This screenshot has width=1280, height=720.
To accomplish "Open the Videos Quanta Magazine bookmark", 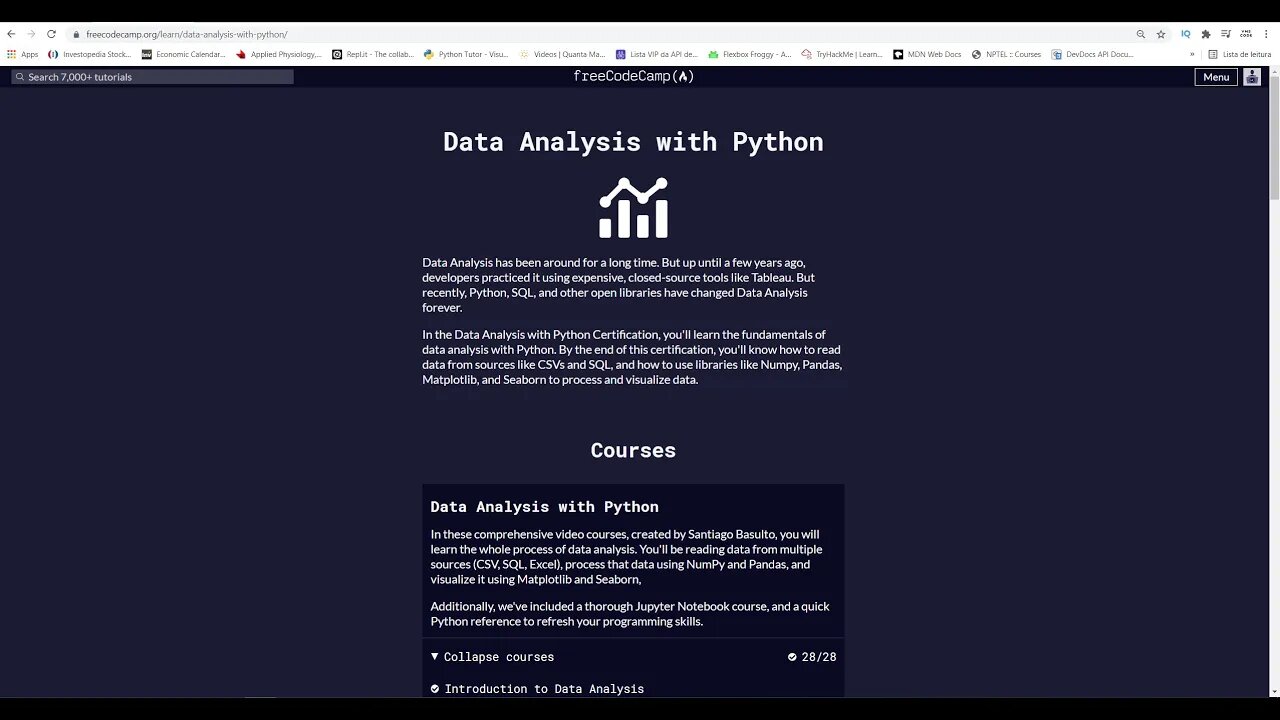I will [x=562, y=54].
